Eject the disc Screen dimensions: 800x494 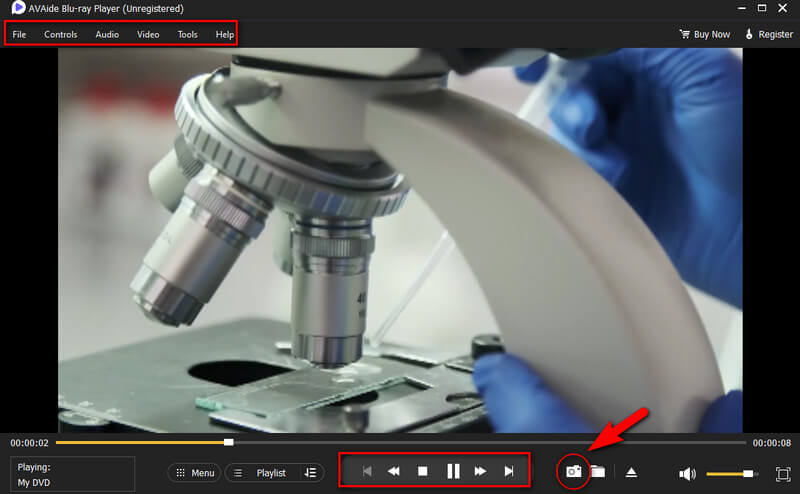tap(631, 472)
